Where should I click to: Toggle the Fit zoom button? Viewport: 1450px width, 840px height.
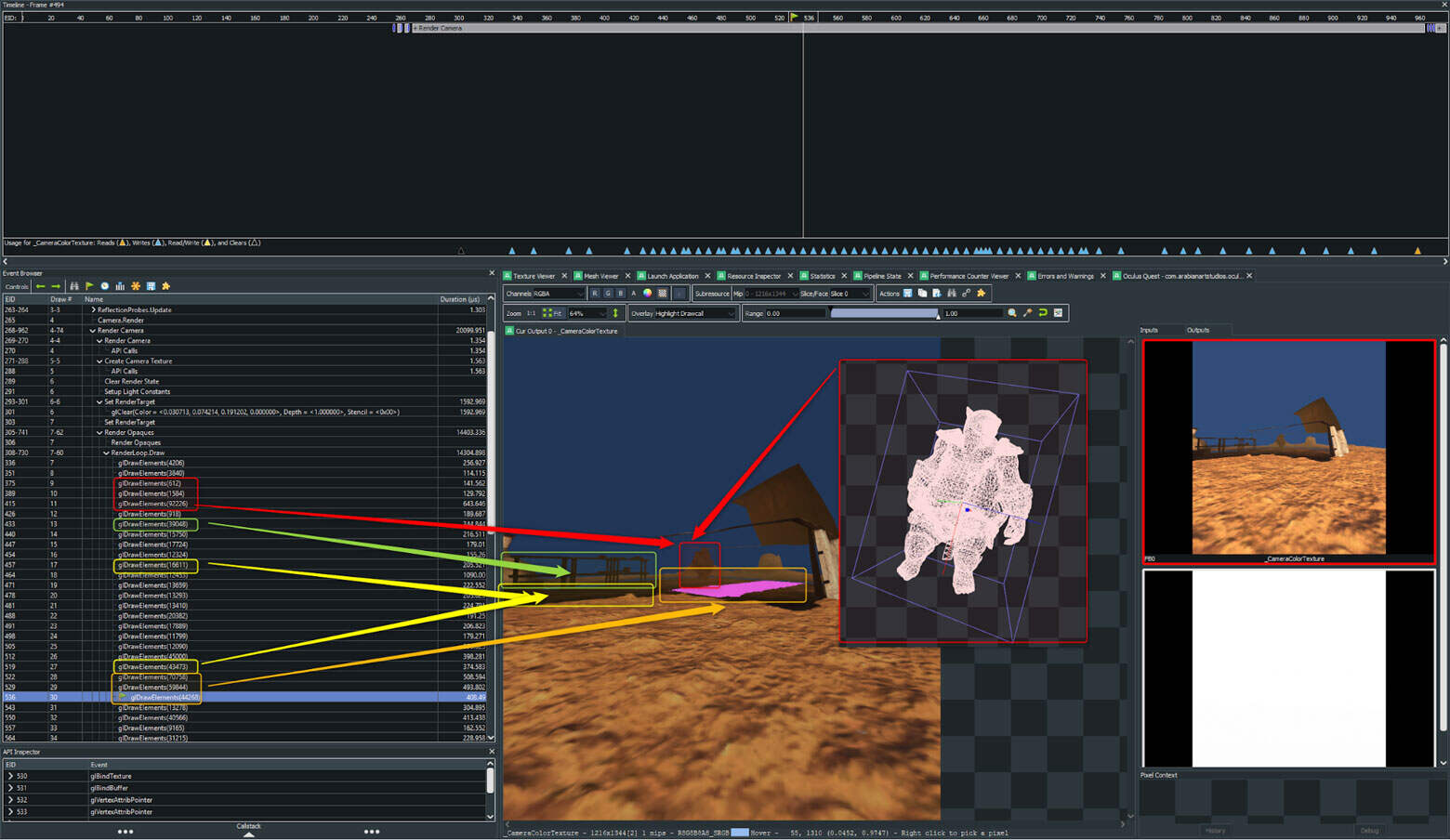pyautogui.click(x=552, y=313)
